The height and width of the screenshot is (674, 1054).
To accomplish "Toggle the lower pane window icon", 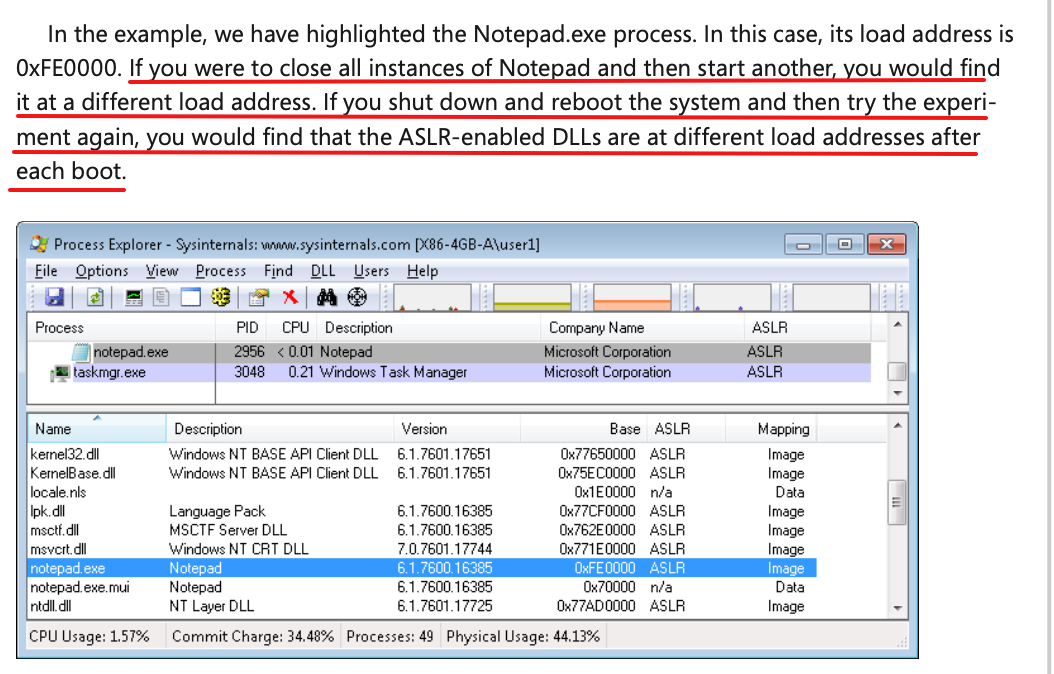I will coord(191,297).
